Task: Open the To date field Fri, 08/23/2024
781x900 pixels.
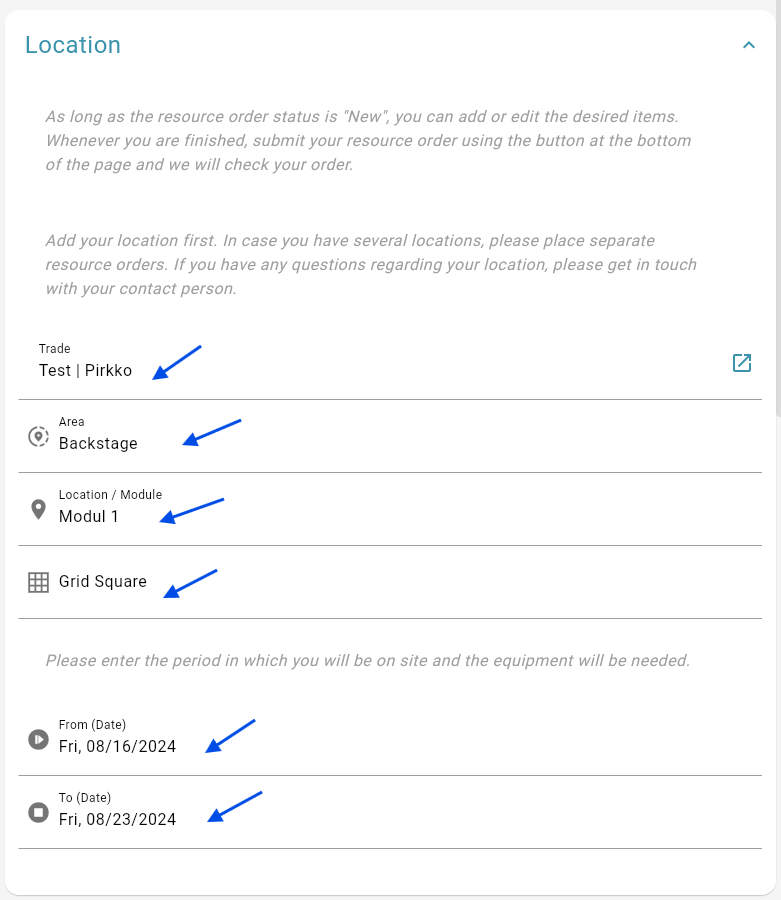Action: 390,812
